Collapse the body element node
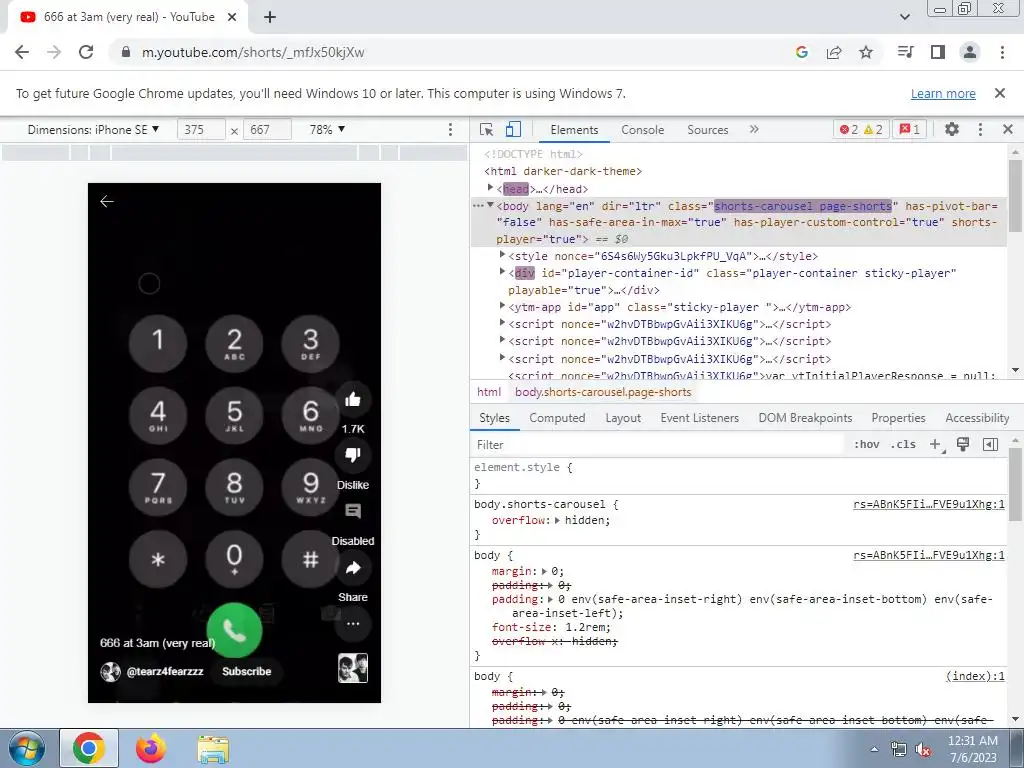This screenshot has width=1024, height=768. click(x=490, y=205)
